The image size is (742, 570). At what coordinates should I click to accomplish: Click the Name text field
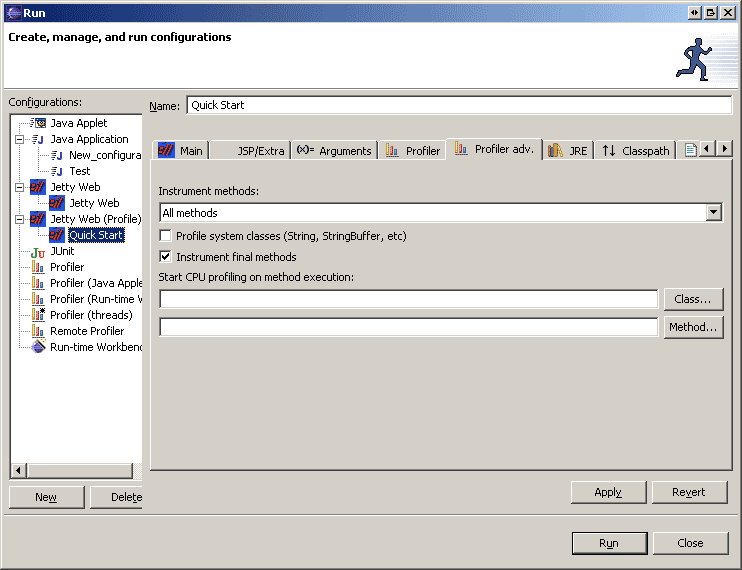pyautogui.click(x=458, y=105)
